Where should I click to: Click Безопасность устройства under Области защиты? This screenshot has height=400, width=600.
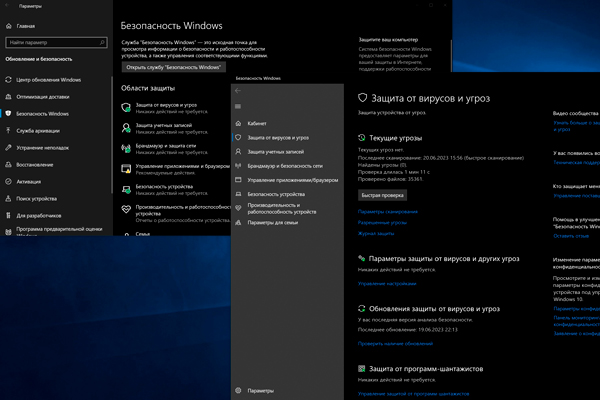[x=164, y=186]
